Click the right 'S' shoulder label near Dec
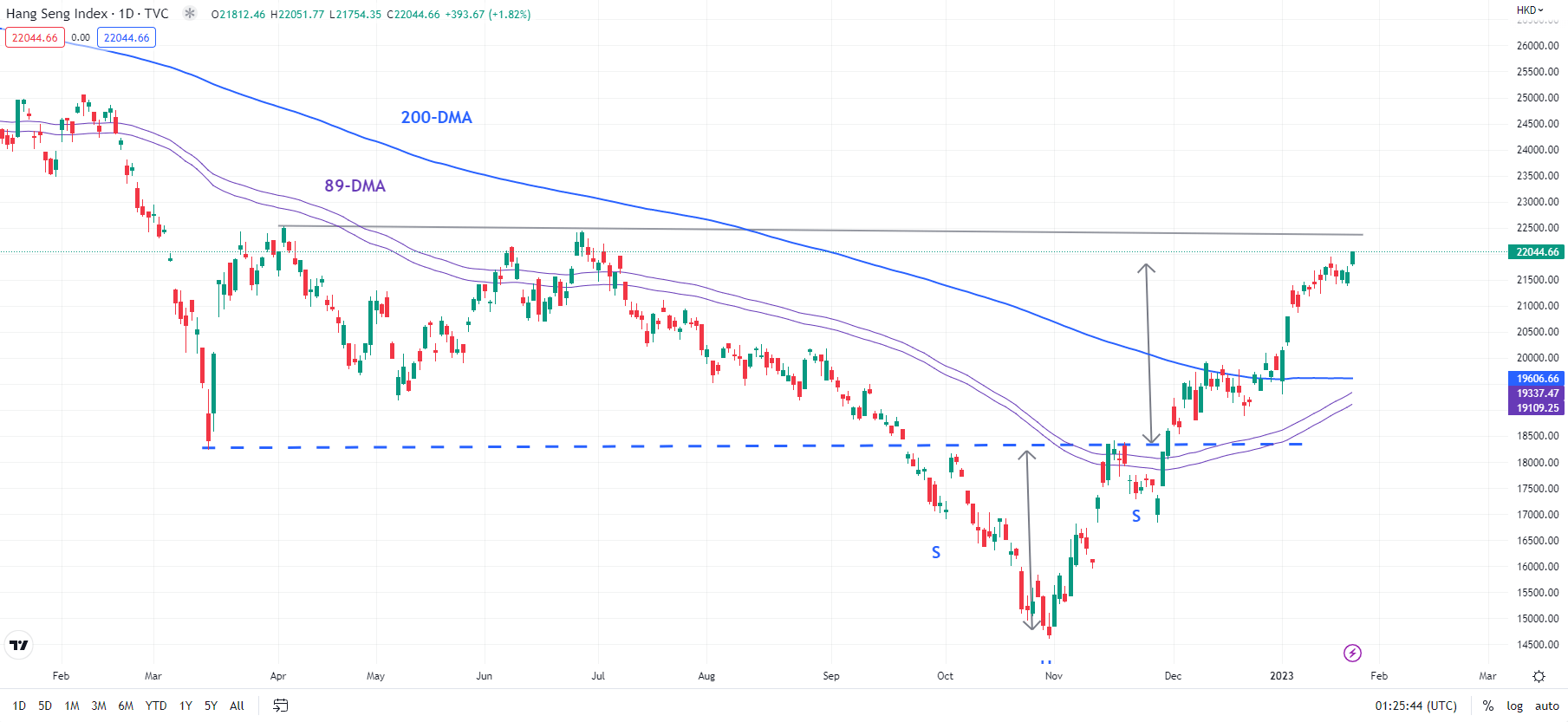 [1136, 516]
